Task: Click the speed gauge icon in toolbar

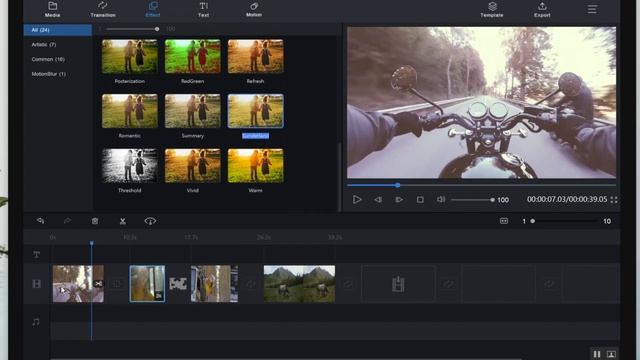Action: click(x=150, y=221)
